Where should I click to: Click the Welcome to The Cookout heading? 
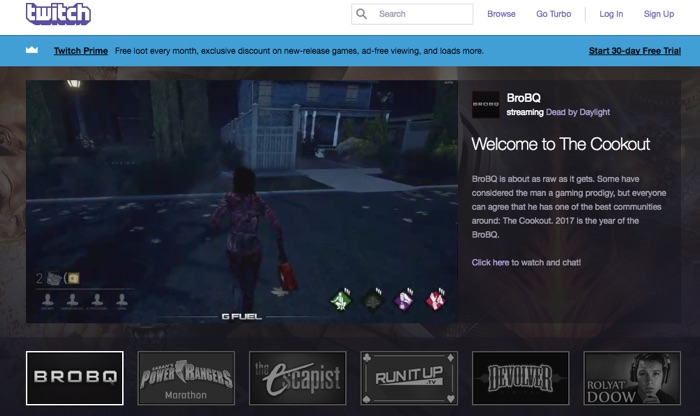point(561,144)
